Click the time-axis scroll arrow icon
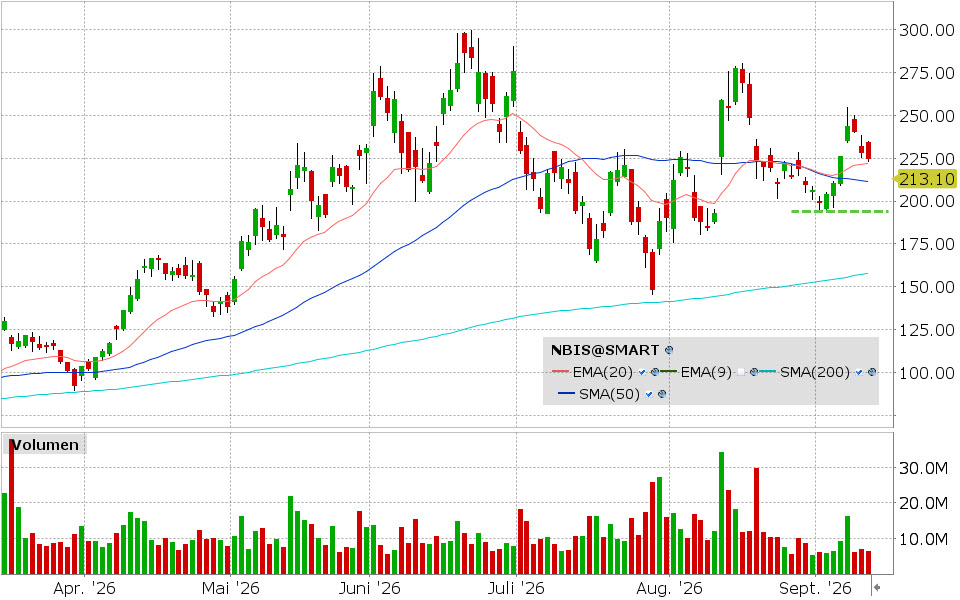 (x=877, y=588)
